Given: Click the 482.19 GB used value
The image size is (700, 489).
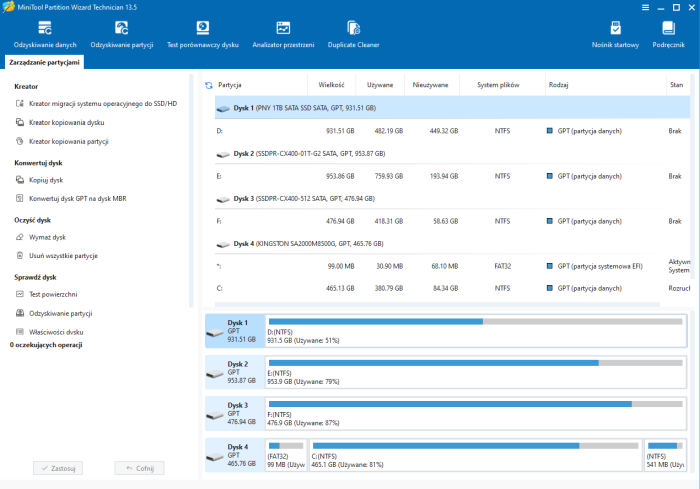Looking at the screenshot, I should pyautogui.click(x=389, y=131).
